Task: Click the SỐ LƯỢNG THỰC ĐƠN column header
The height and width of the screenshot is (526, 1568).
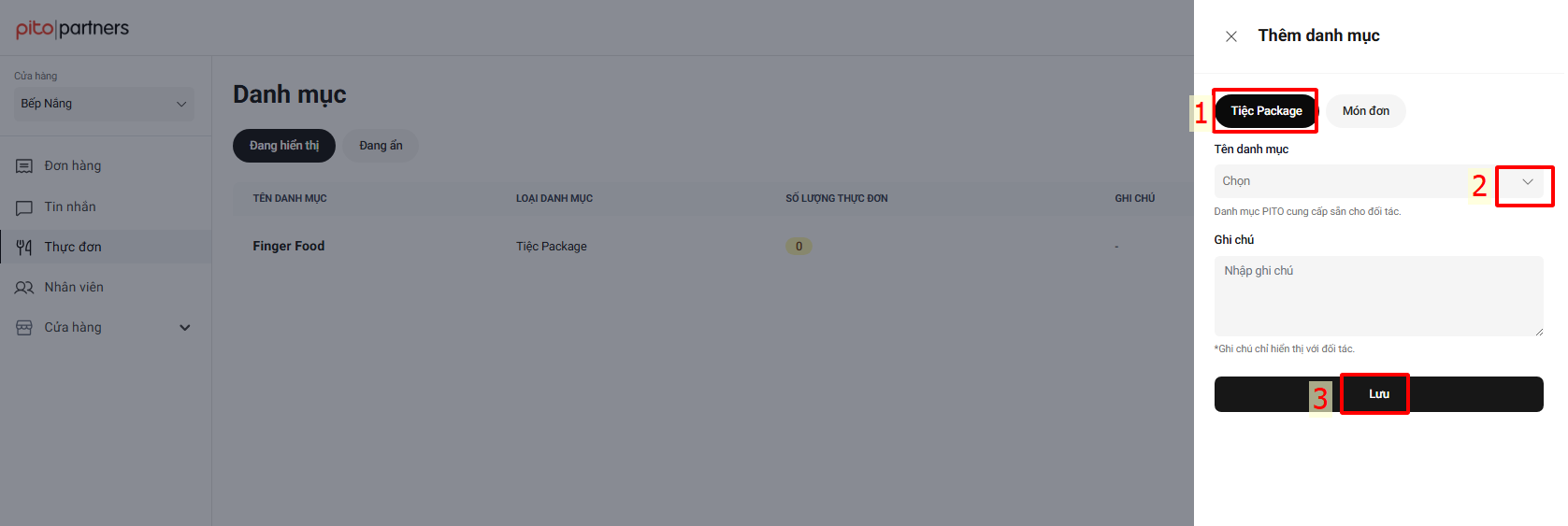Action: [837, 198]
